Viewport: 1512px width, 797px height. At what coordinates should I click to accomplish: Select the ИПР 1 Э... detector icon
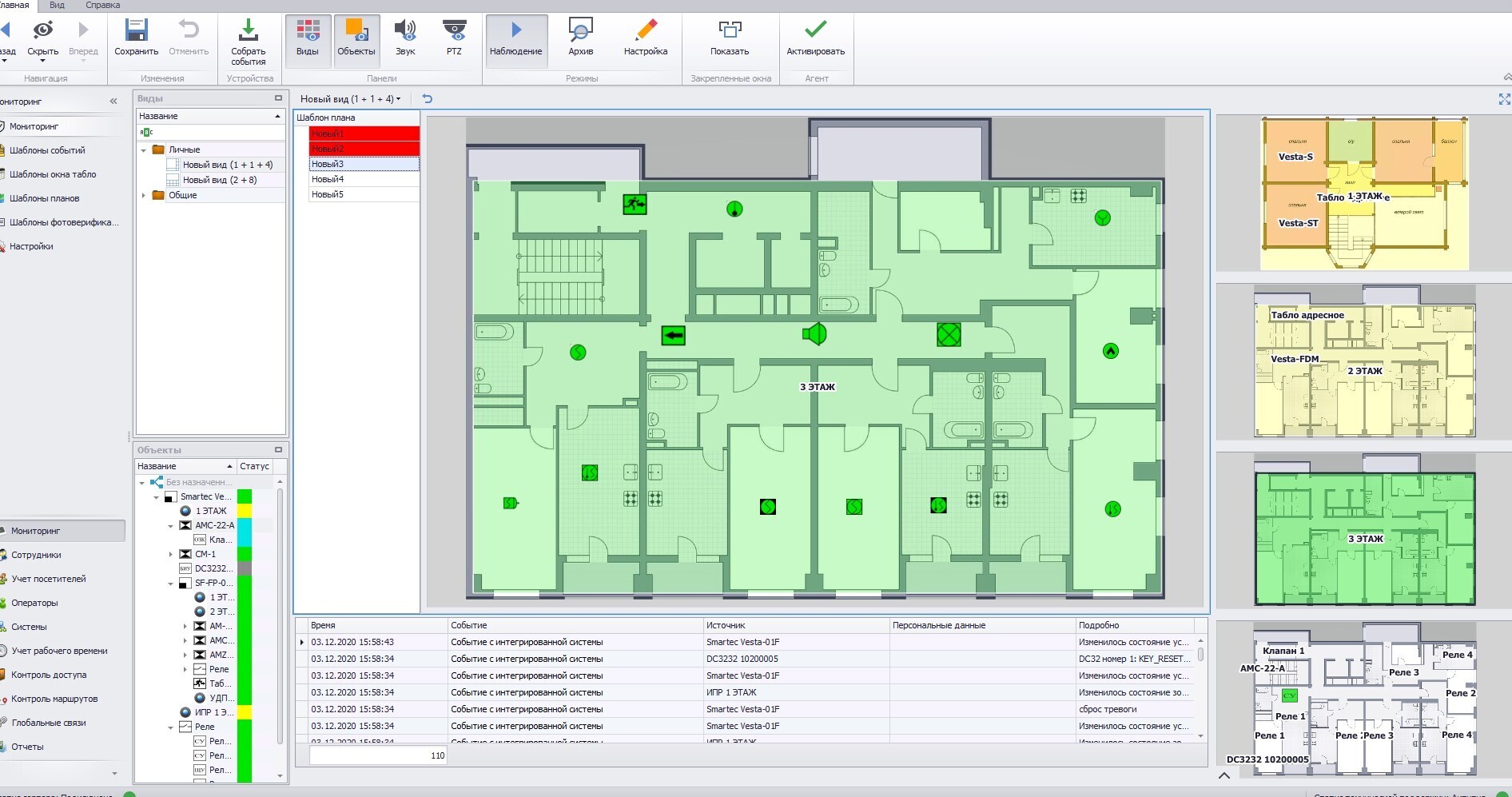[185, 712]
